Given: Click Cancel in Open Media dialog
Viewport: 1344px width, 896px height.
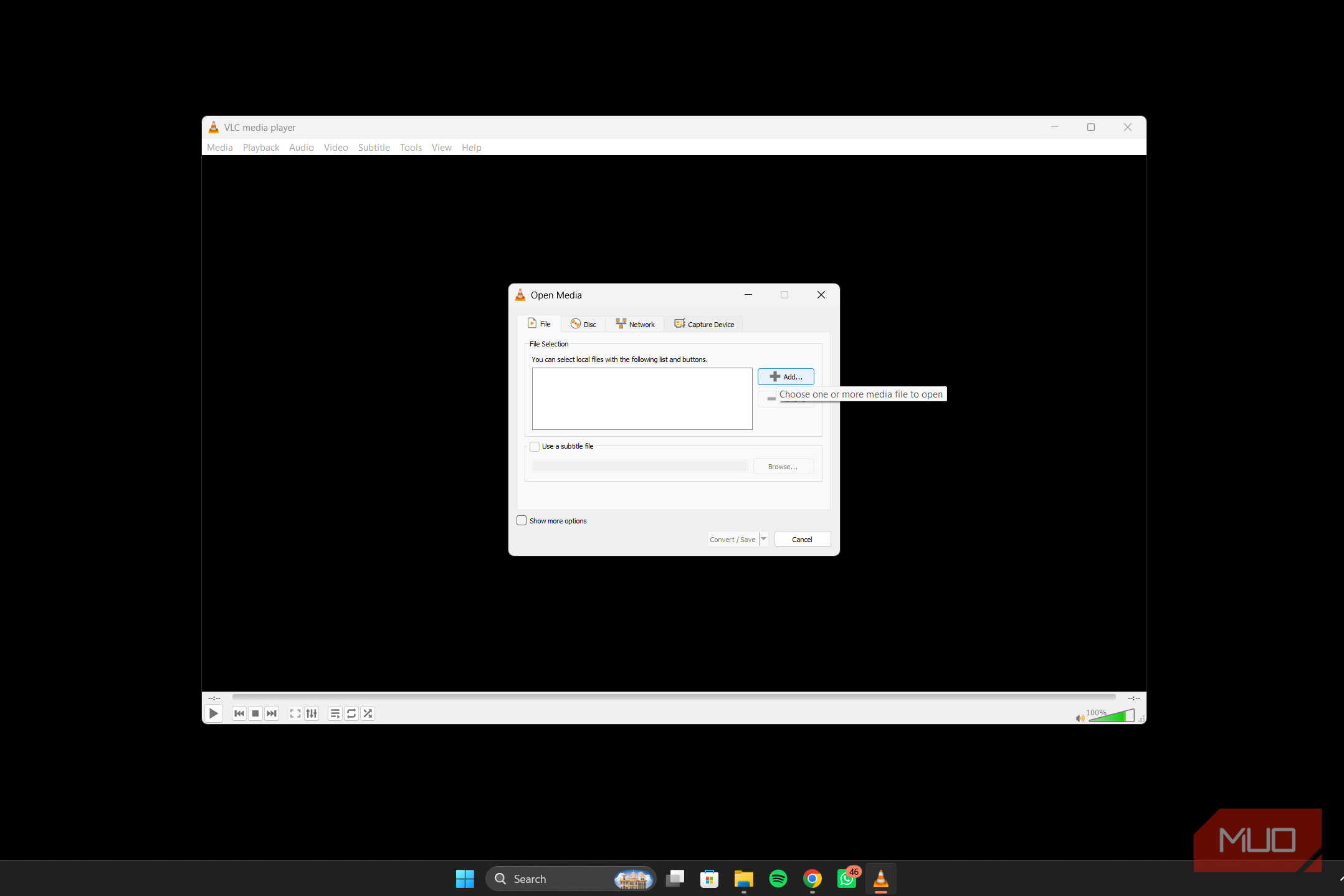Looking at the screenshot, I should click(x=803, y=540).
